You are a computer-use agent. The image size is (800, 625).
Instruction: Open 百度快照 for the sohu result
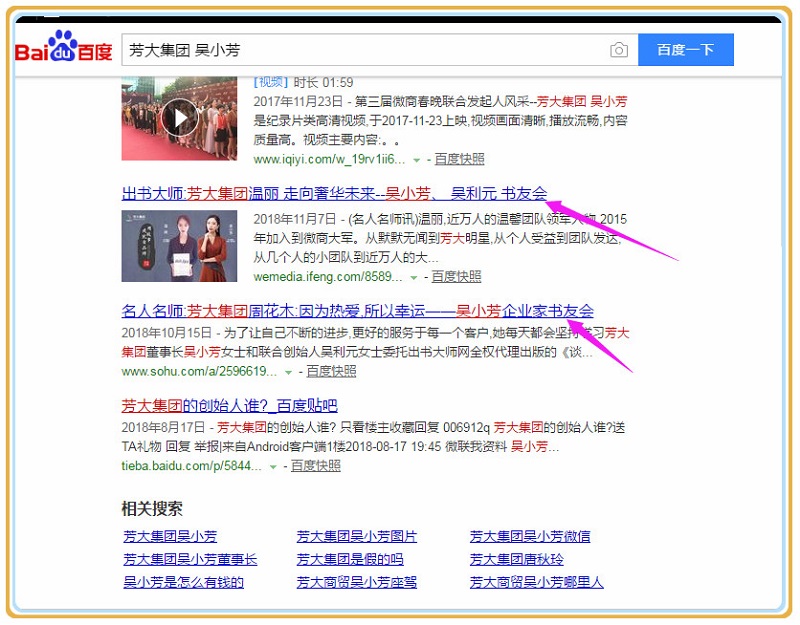(331, 371)
